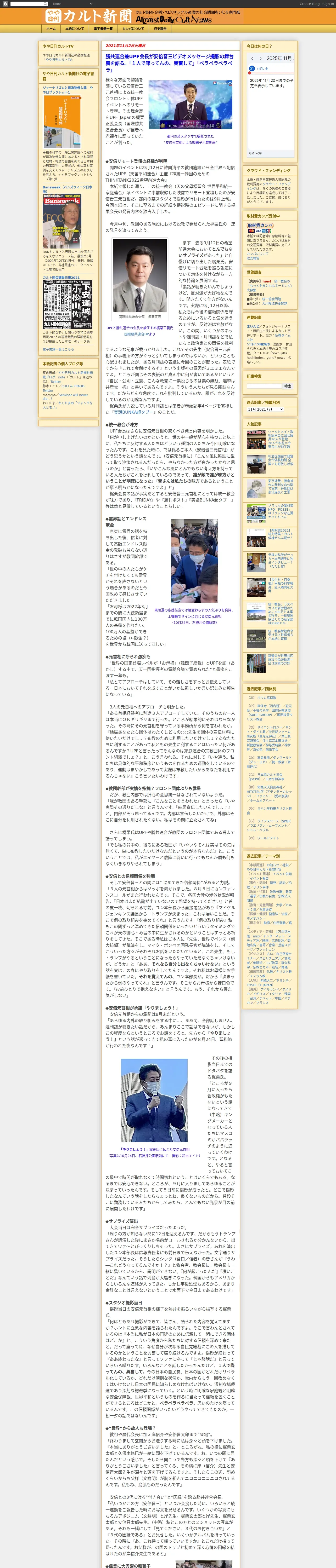This screenshot has height=1568, width=336.
Task: Click the 検索 search button
Action: [x=288, y=386]
